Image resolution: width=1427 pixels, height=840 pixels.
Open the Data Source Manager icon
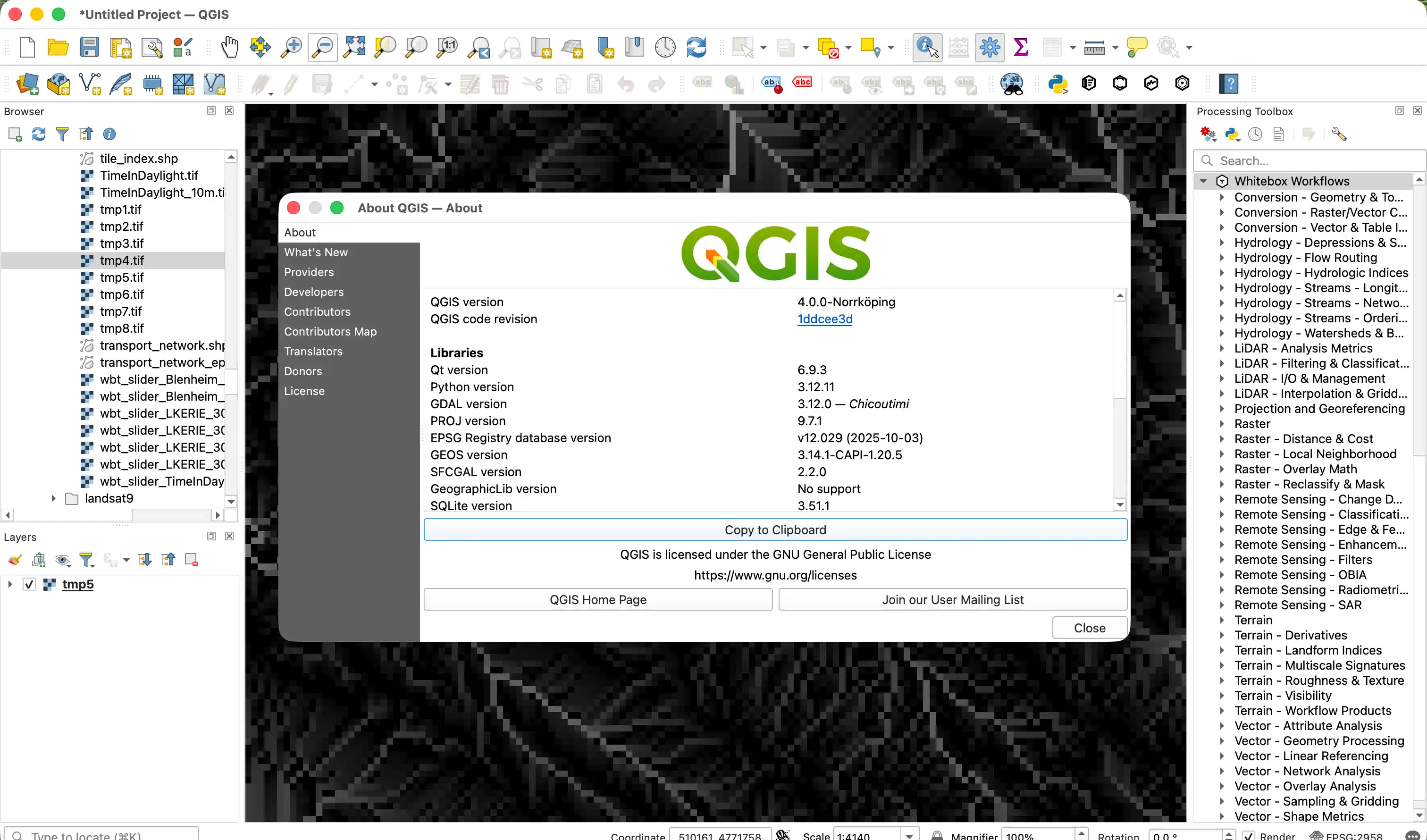[26, 84]
